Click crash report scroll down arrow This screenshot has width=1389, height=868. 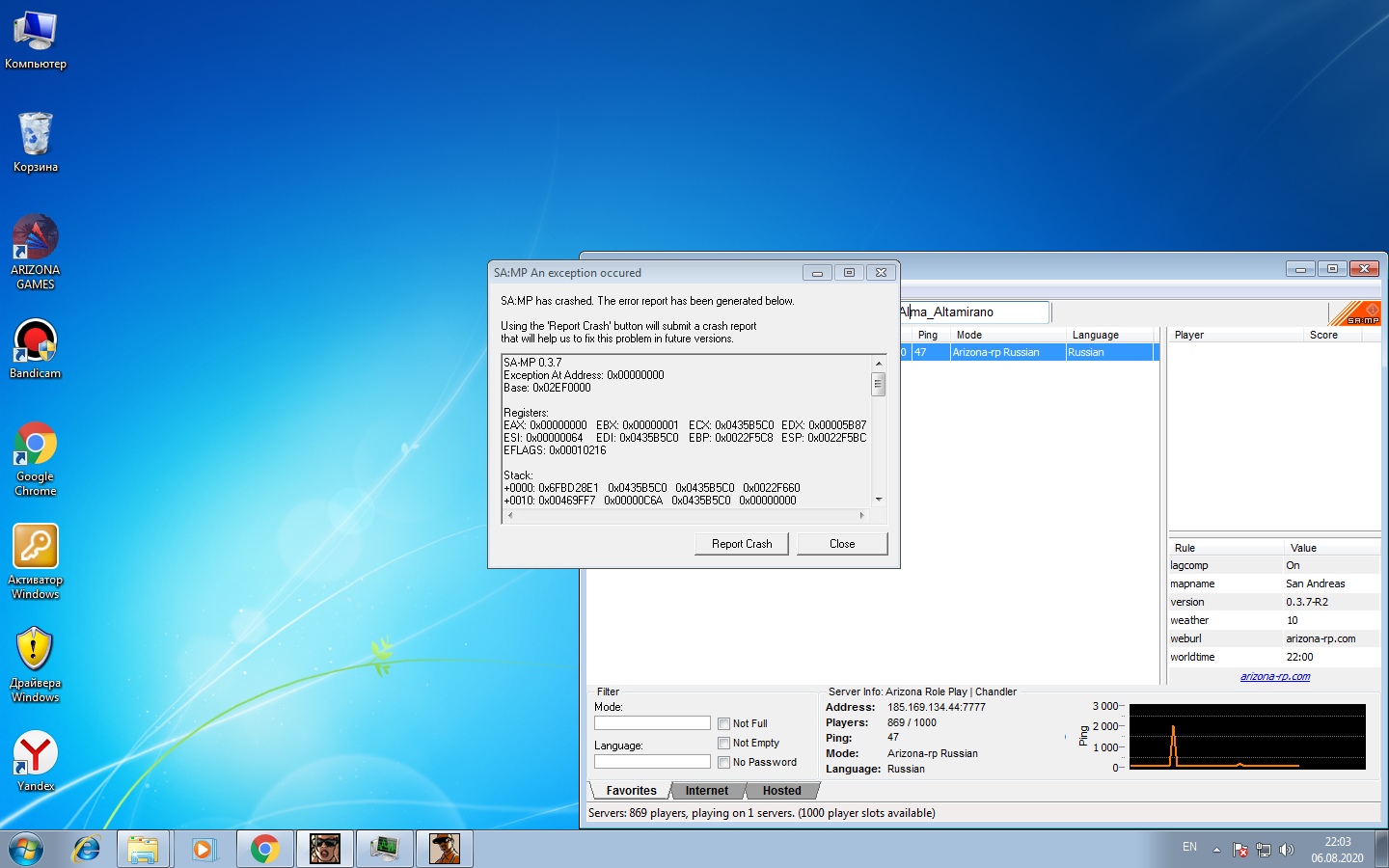[878, 500]
